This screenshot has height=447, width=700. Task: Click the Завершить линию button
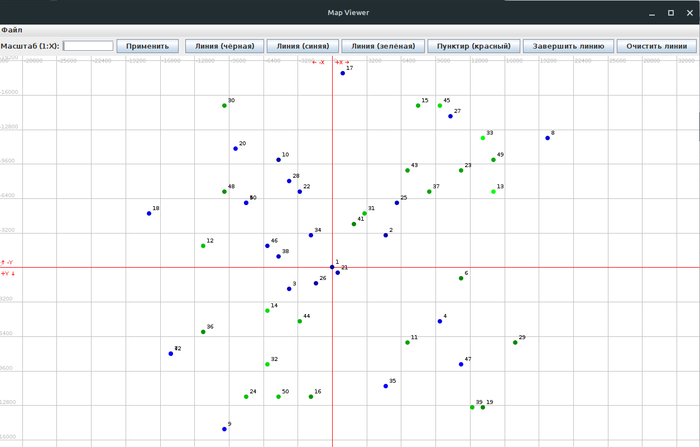[x=568, y=46]
